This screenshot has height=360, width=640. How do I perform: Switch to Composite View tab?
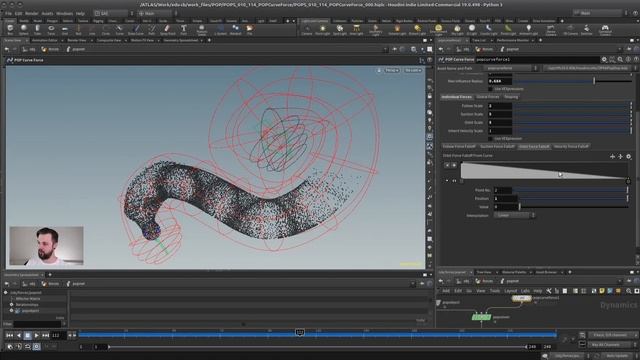coord(109,40)
